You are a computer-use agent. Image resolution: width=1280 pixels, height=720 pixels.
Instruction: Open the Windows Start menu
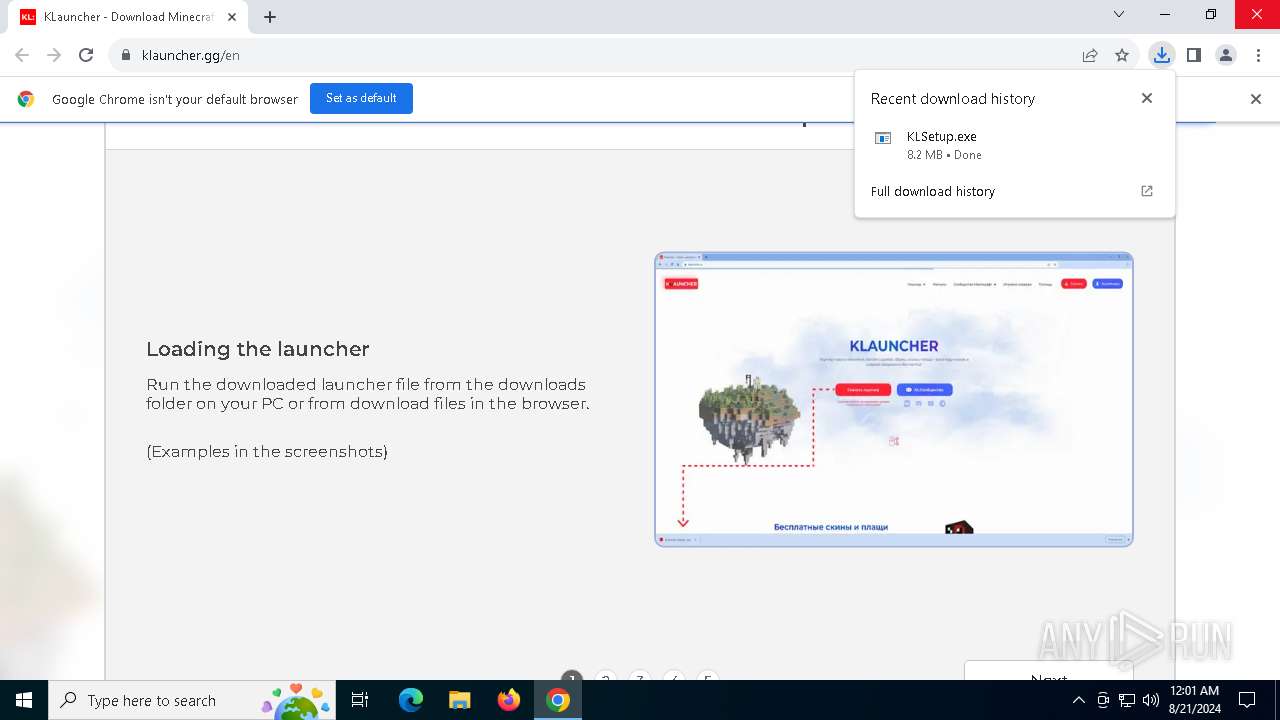pos(24,700)
